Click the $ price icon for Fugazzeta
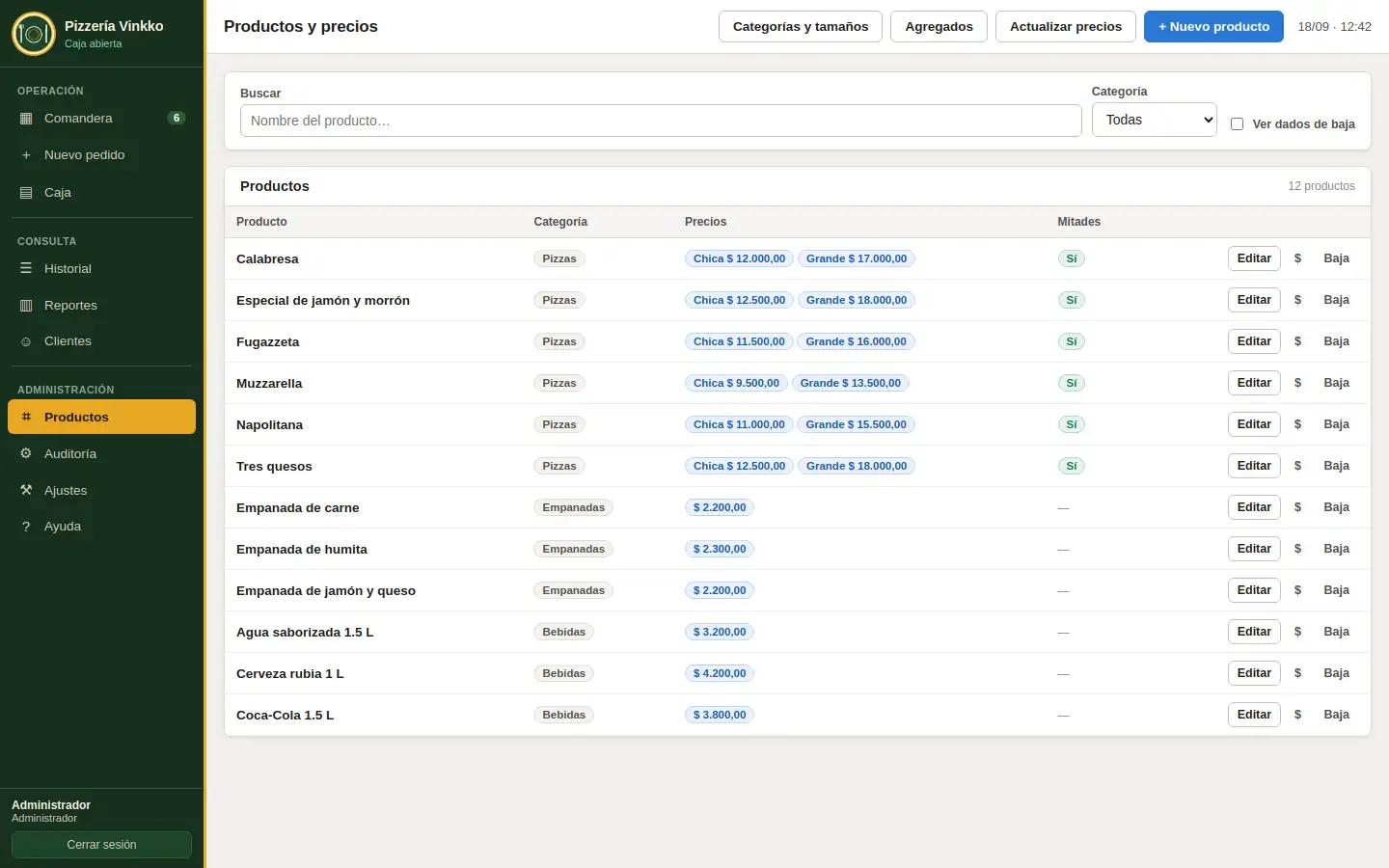 coord(1297,341)
